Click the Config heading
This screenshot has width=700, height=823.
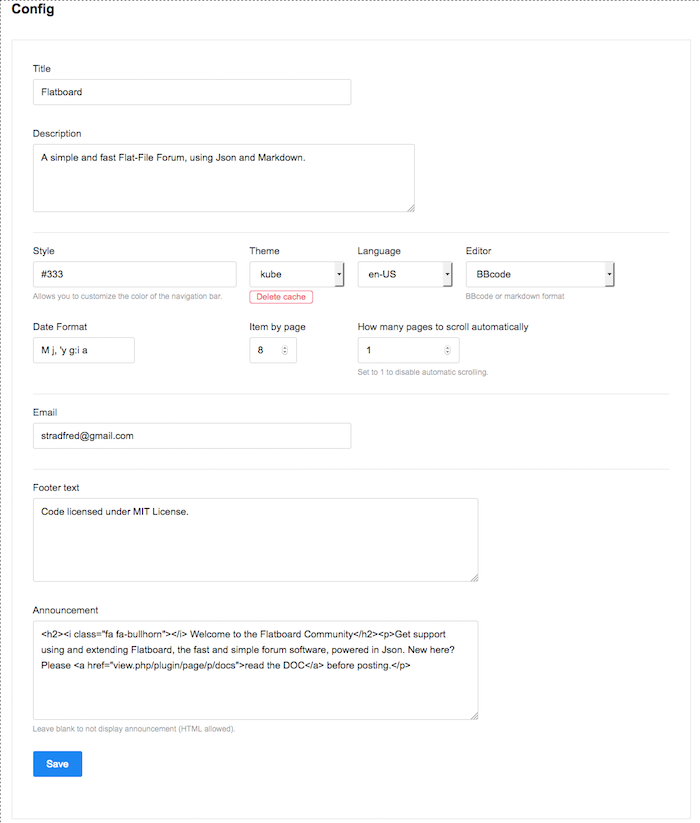(x=33, y=9)
